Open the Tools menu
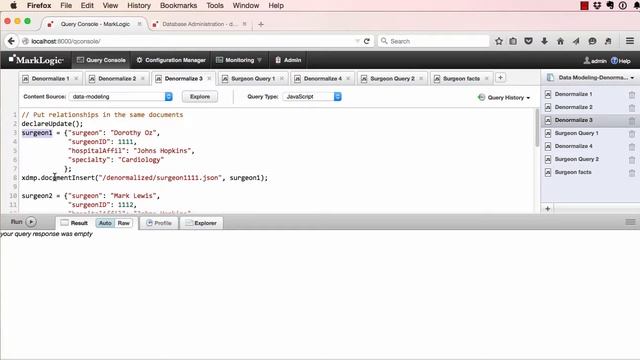Screen dimensions: 640x360 tap(215, 6)
